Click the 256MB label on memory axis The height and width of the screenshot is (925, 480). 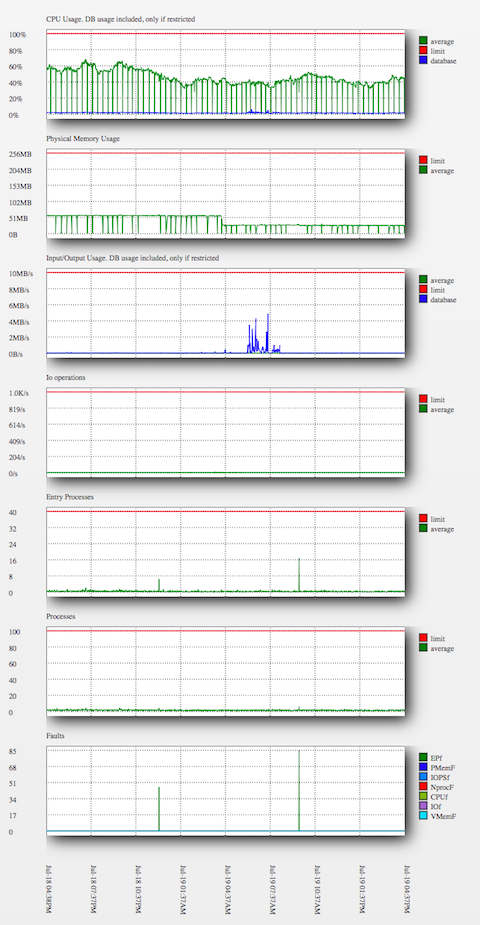click(19, 154)
